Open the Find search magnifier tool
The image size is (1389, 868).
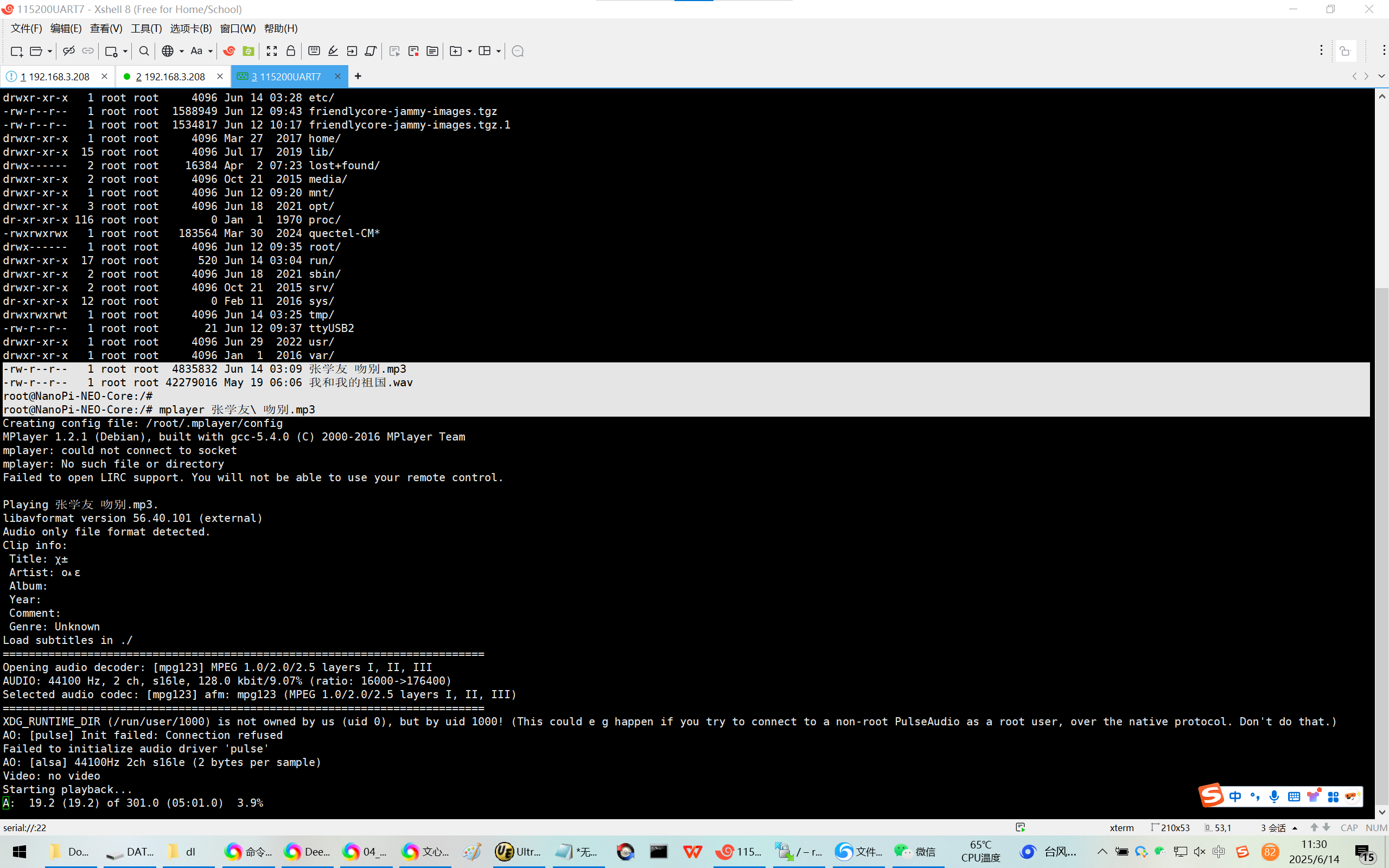(x=144, y=51)
